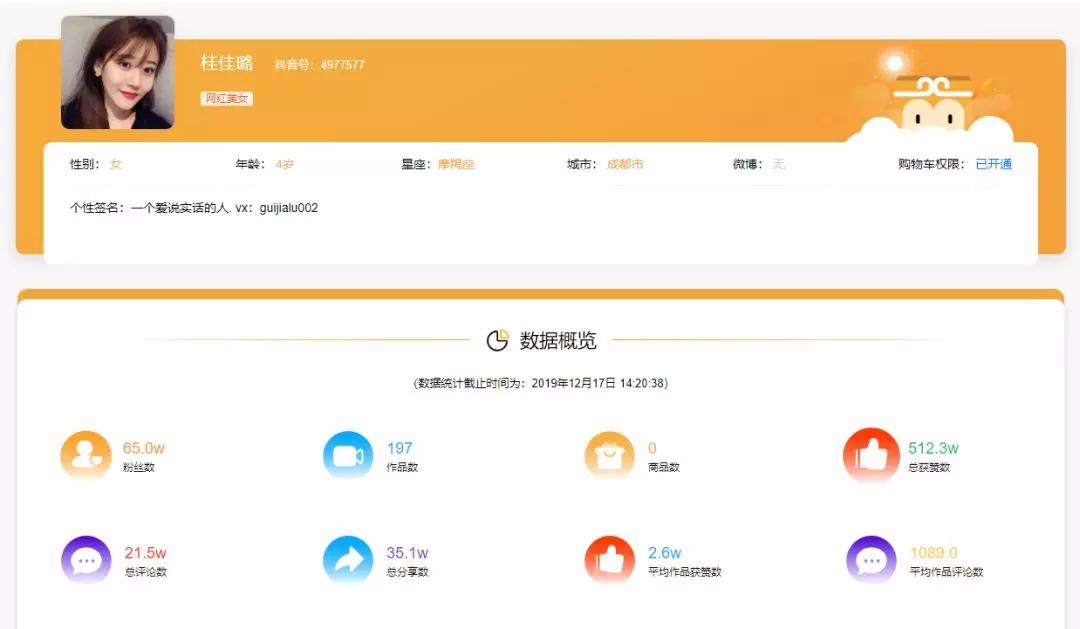Click the orange followers icon beside 65.0w
This screenshot has height=629, width=1080.
[x=86, y=455]
